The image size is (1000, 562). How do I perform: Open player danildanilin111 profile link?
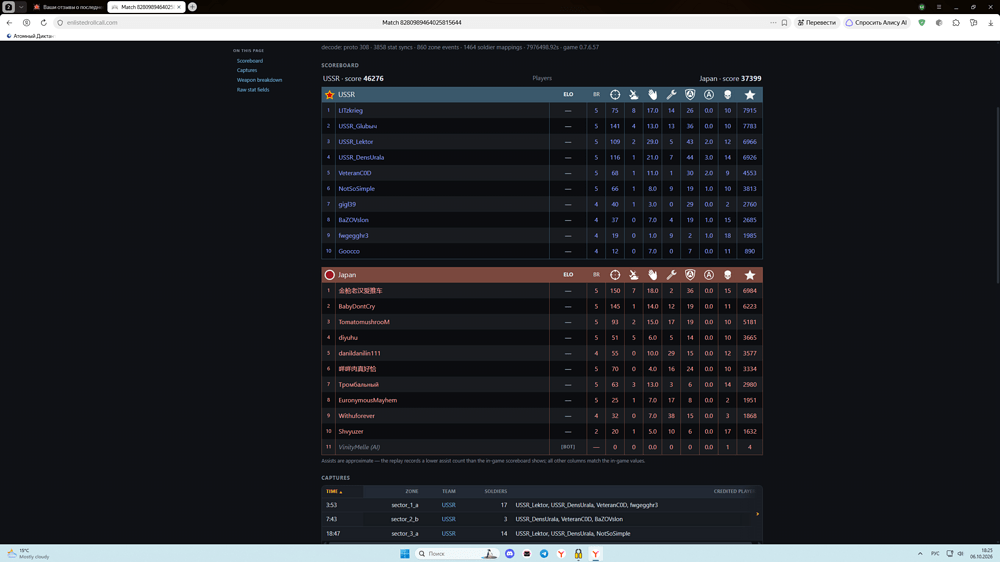click(359, 353)
